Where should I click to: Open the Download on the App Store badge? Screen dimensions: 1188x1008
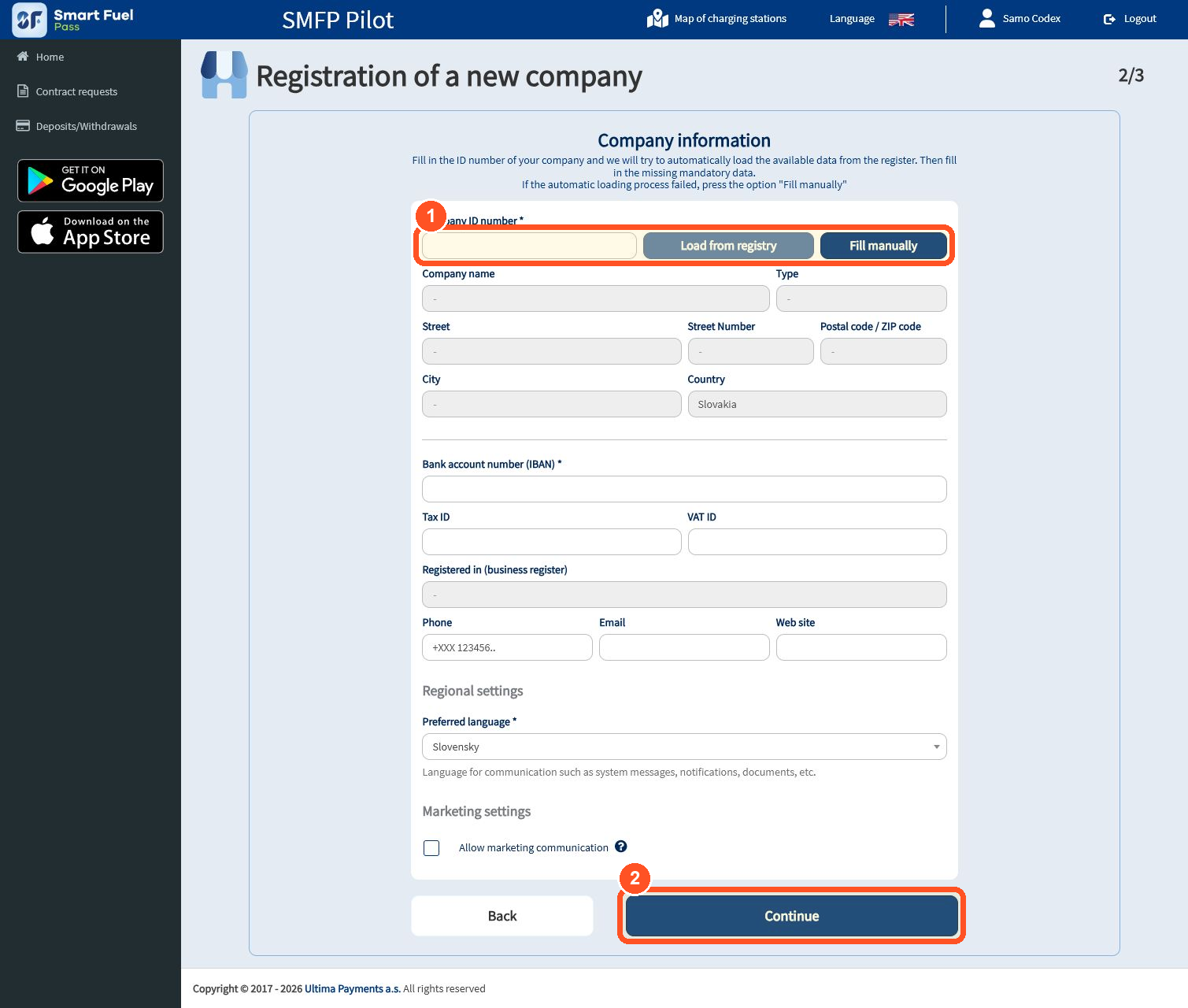click(x=91, y=232)
